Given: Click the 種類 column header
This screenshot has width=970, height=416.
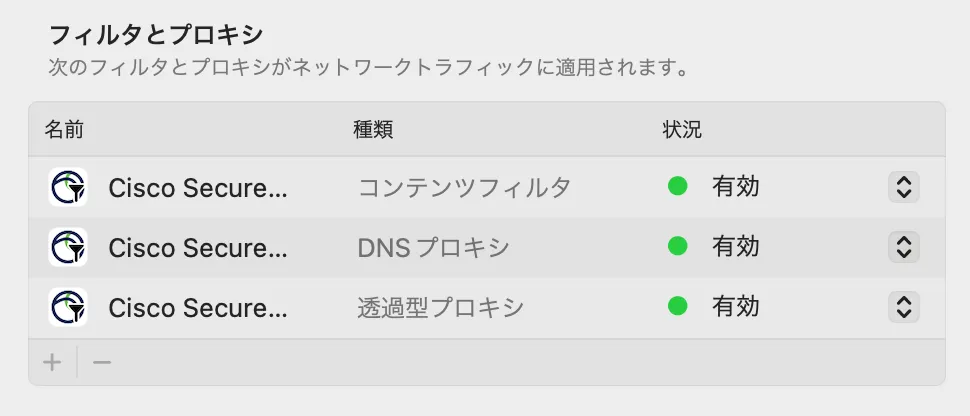Looking at the screenshot, I should (374, 129).
